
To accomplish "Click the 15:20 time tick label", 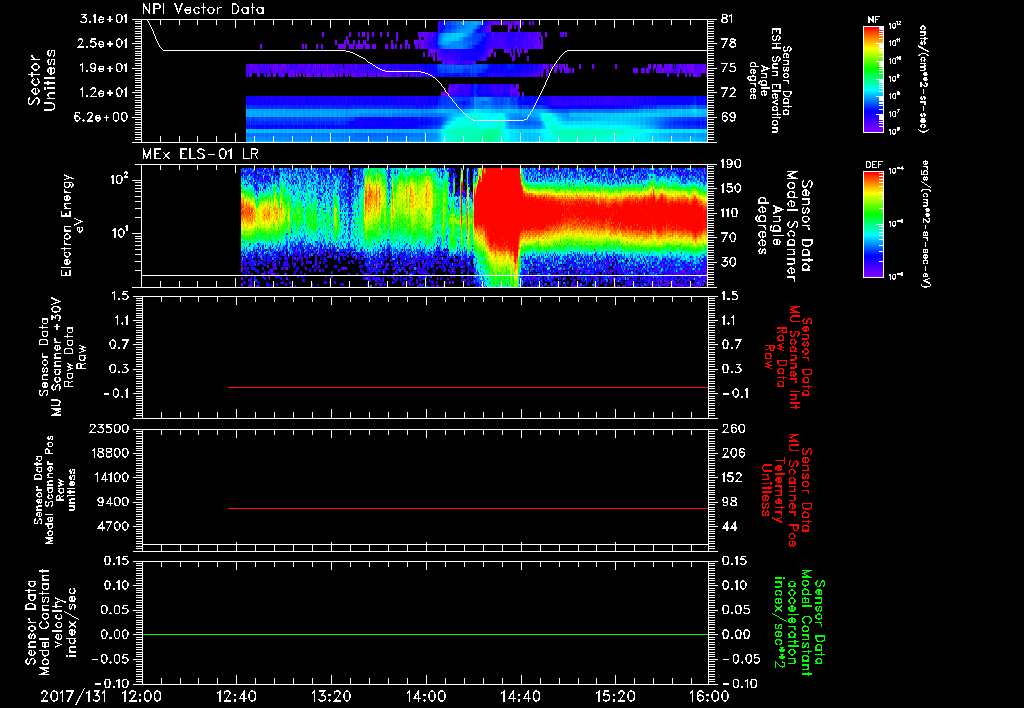I will (x=615, y=696).
